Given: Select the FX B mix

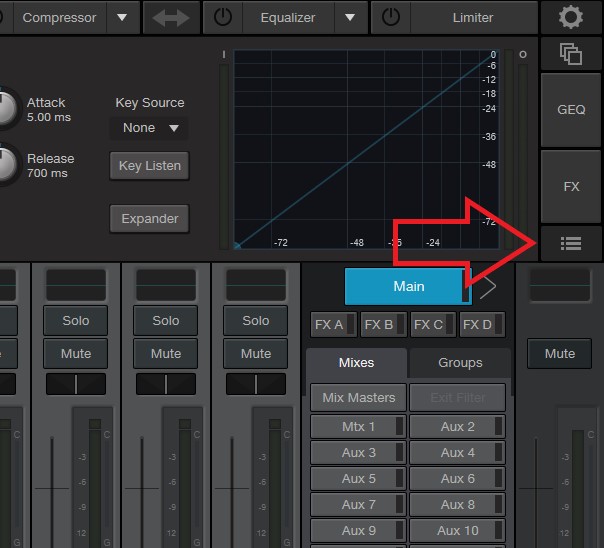Looking at the screenshot, I should click(x=383, y=325).
